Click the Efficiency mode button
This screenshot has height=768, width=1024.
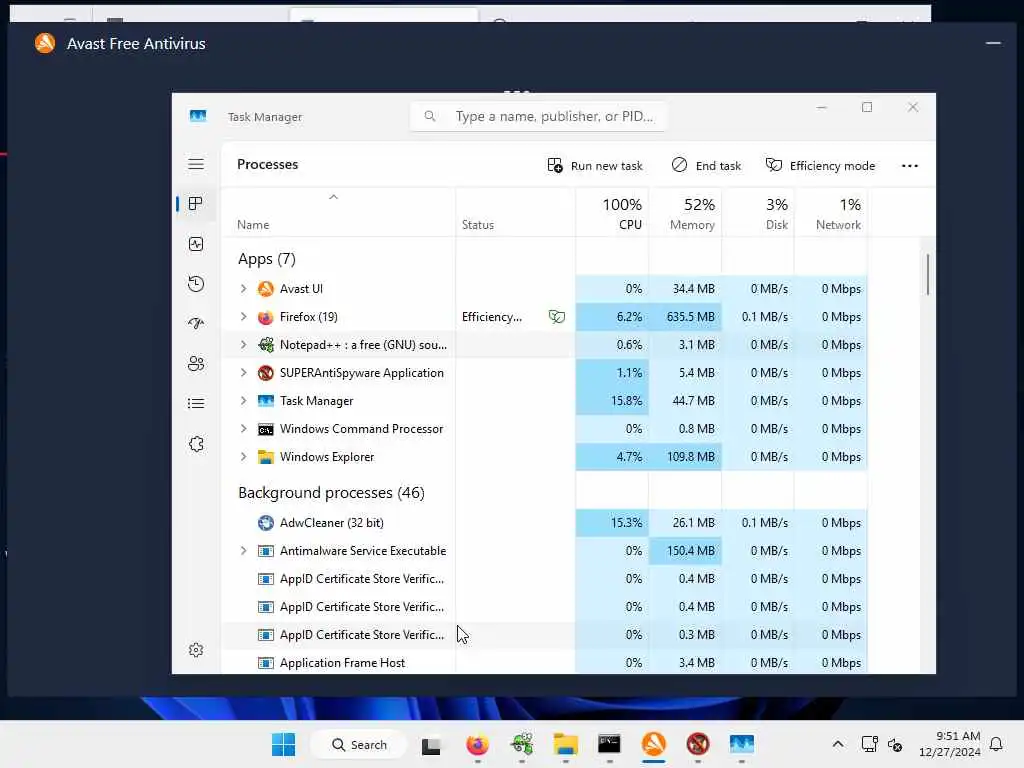coord(820,166)
